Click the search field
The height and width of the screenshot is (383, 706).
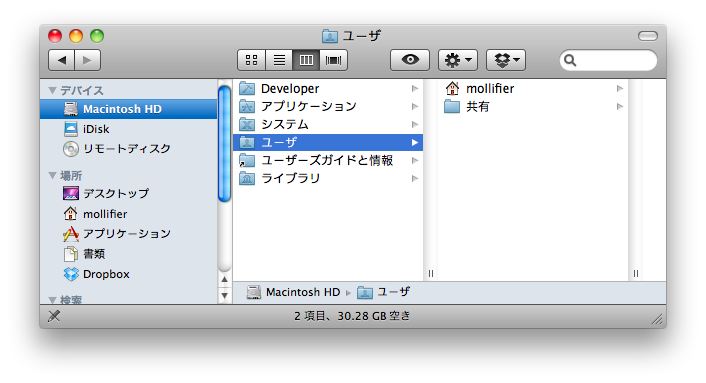[608, 60]
